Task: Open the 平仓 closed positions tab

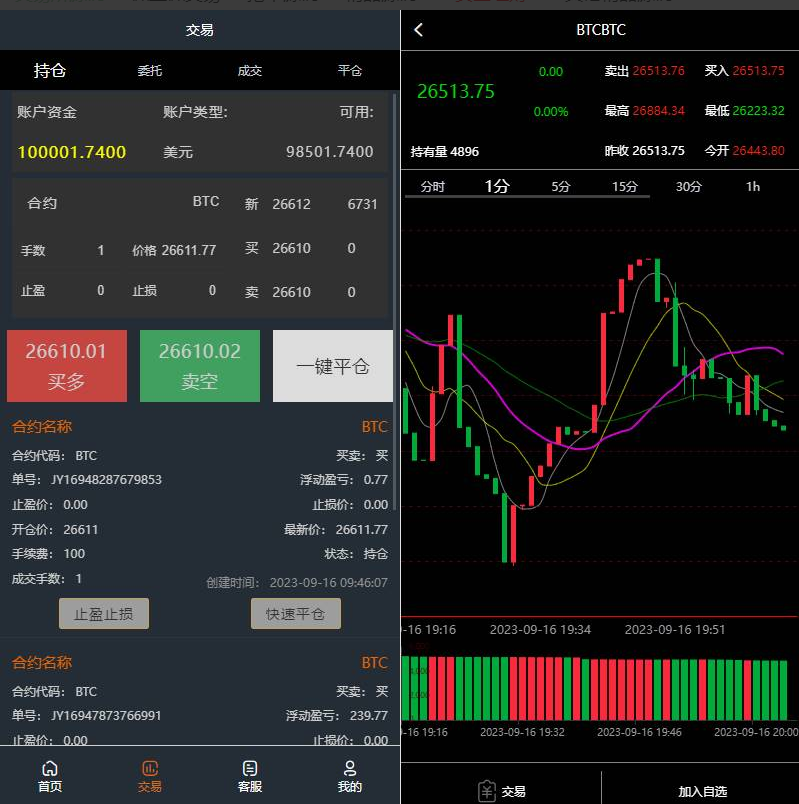Action: tap(349, 71)
